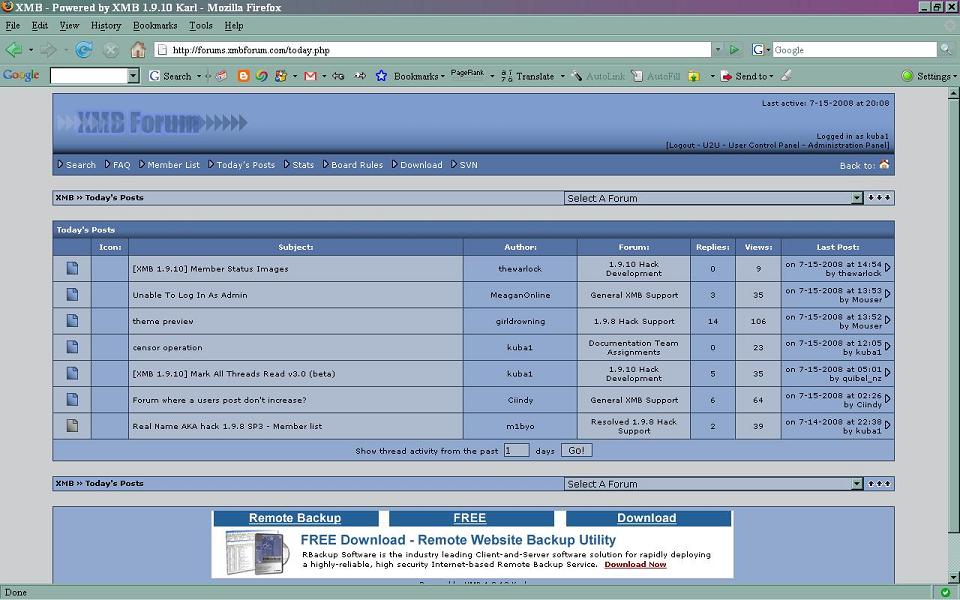Image resolution: width=960 pixels, height=600 pixels.
Task: Click the browser Reload button
Action: point(84,50)
